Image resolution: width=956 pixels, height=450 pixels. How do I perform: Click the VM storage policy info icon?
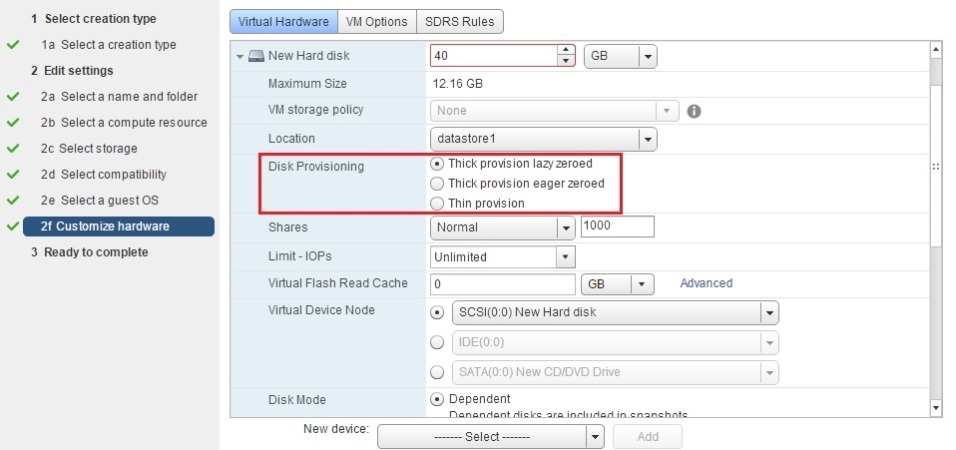click(694, 111)
